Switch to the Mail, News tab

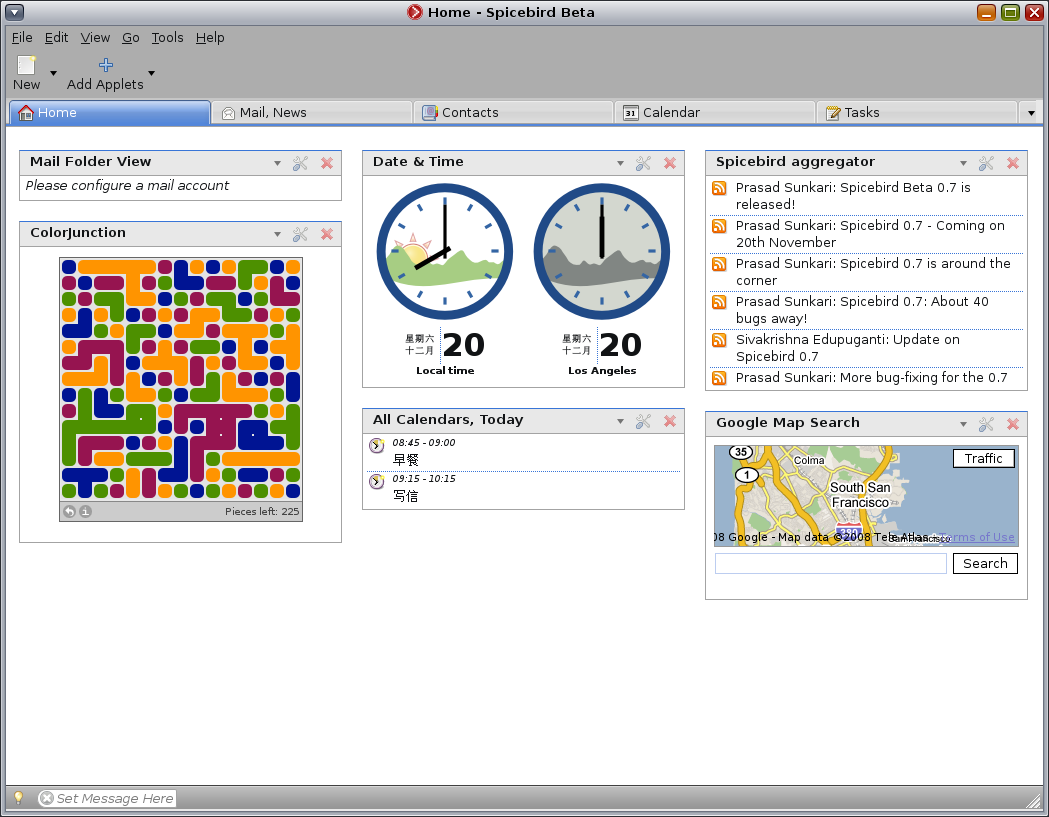click(312, 112)
